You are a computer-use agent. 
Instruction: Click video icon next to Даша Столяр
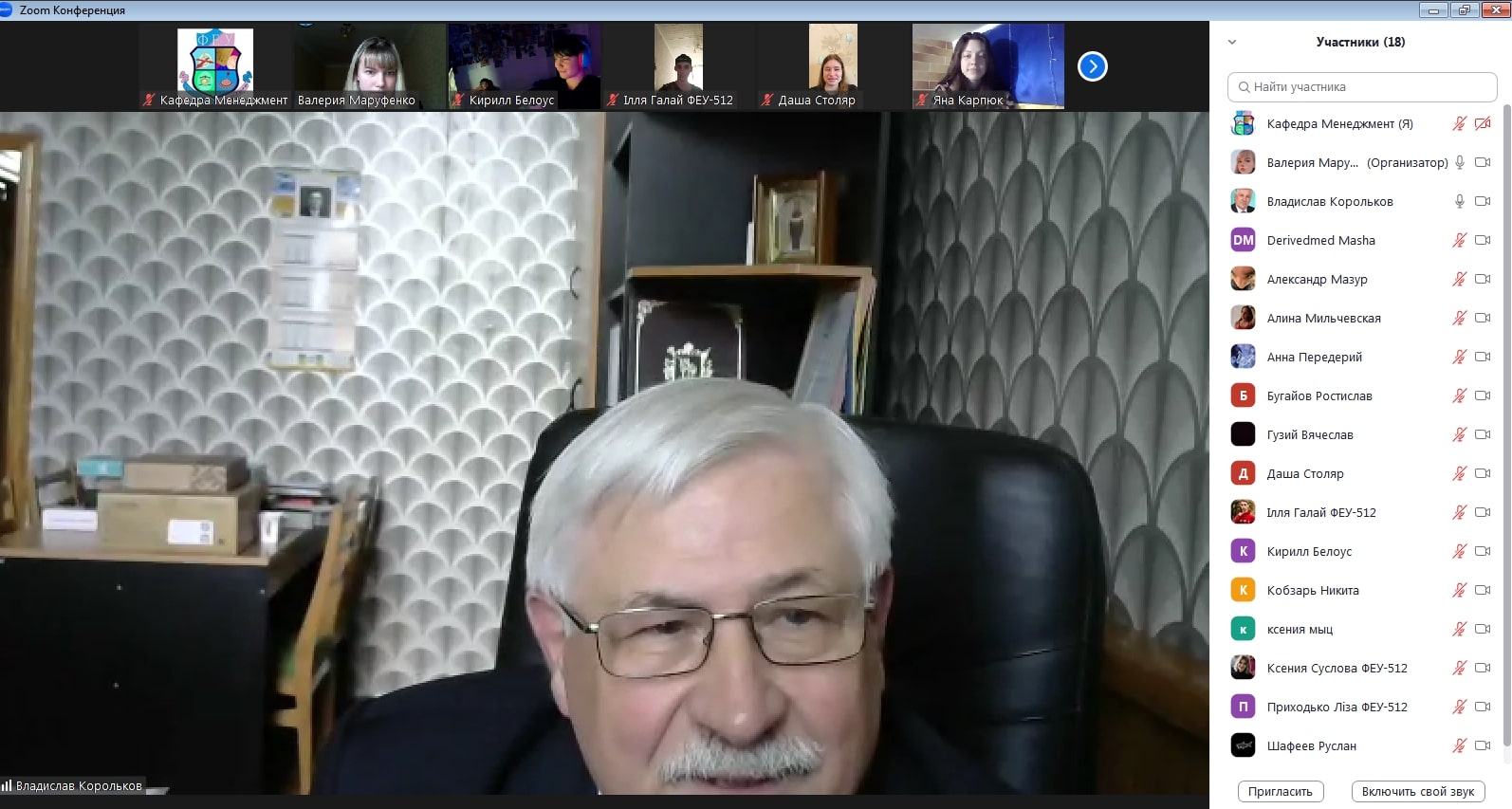(x=1483, y=473)
